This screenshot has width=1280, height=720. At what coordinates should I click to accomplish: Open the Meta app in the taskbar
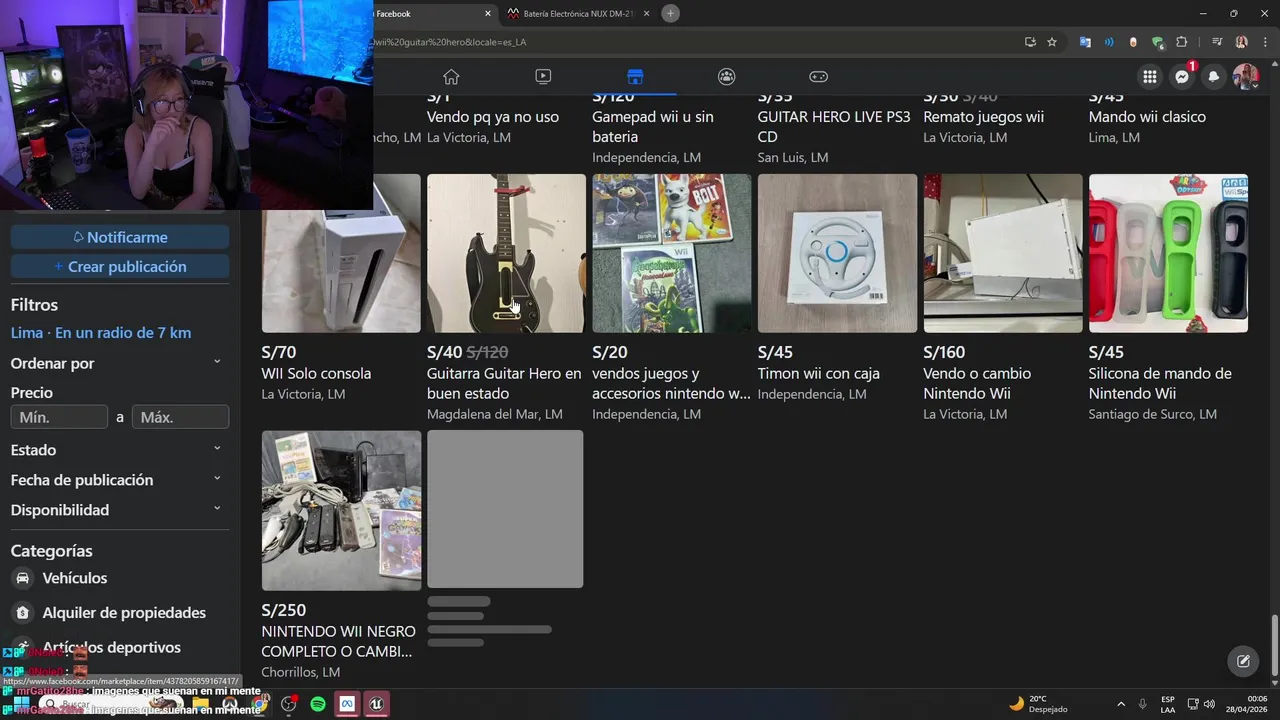(x=347, y=704)
